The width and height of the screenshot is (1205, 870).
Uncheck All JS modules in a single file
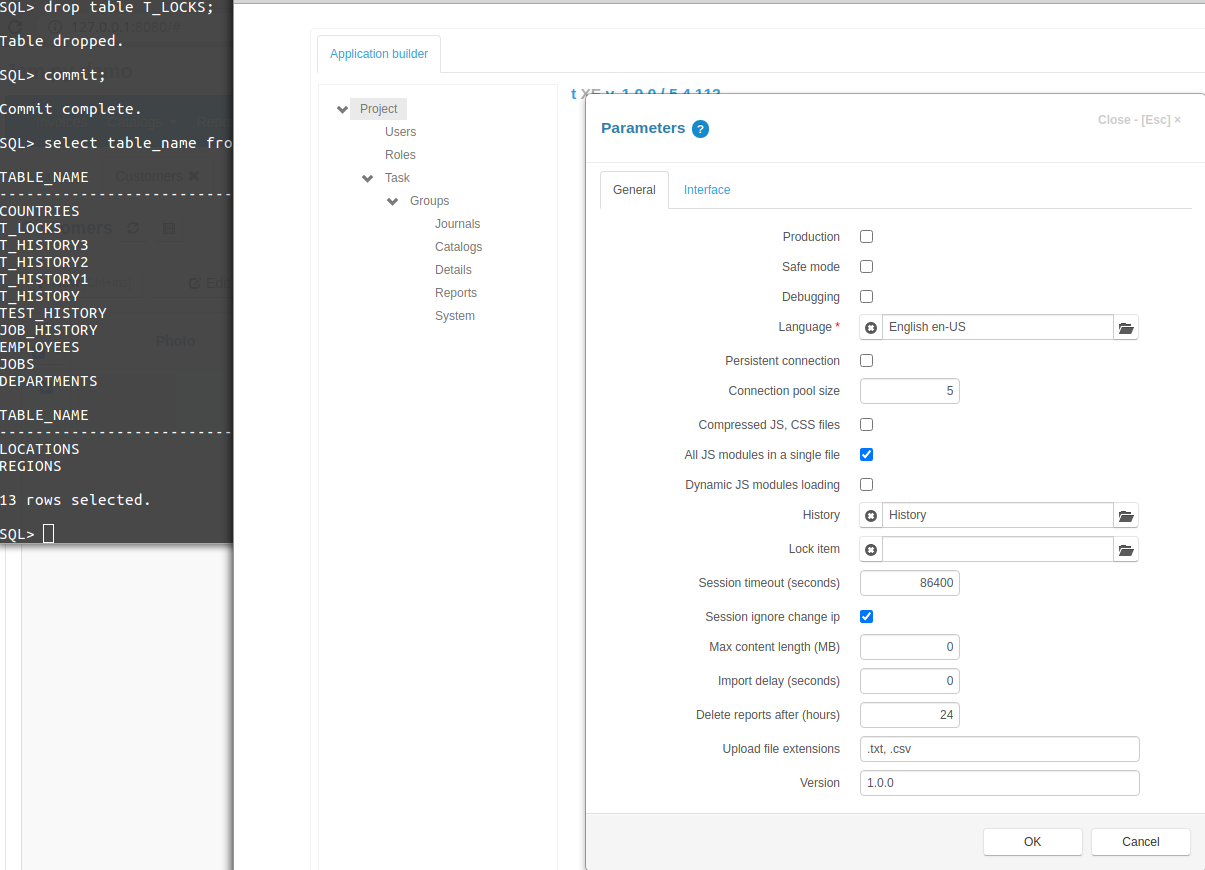point(866,454)
